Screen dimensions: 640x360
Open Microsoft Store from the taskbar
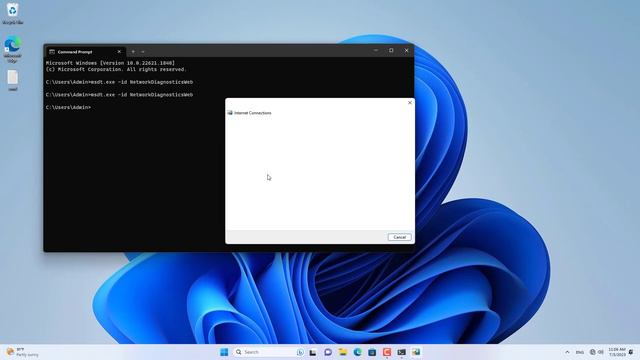point(372,352)
